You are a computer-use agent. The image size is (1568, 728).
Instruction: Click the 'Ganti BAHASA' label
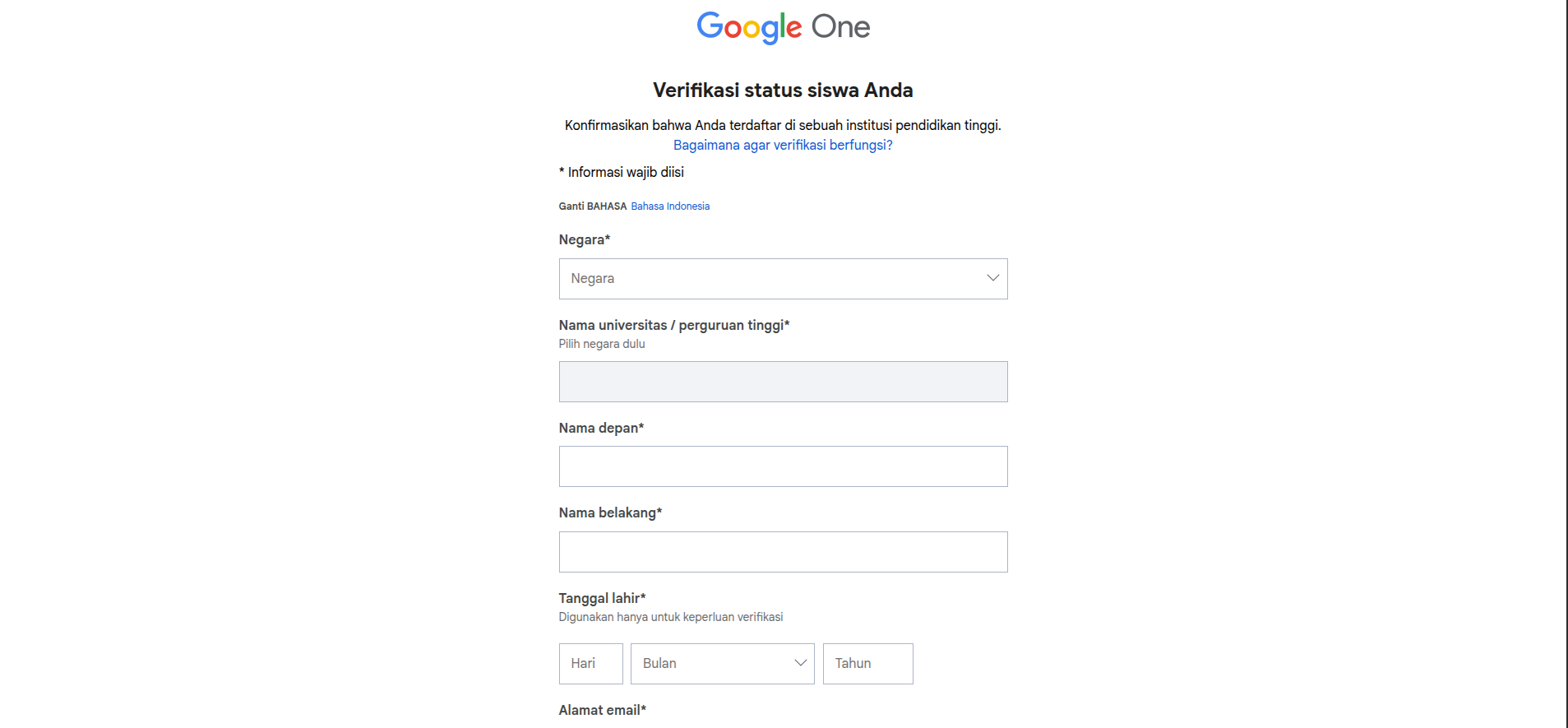[x=592, y=206]
